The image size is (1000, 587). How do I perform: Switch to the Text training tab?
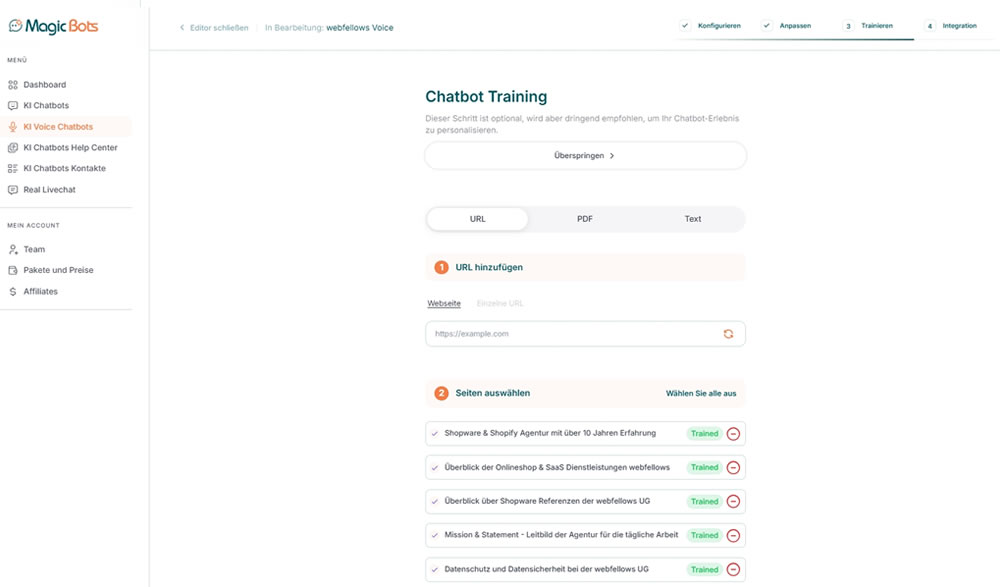[x=693, y=219]
